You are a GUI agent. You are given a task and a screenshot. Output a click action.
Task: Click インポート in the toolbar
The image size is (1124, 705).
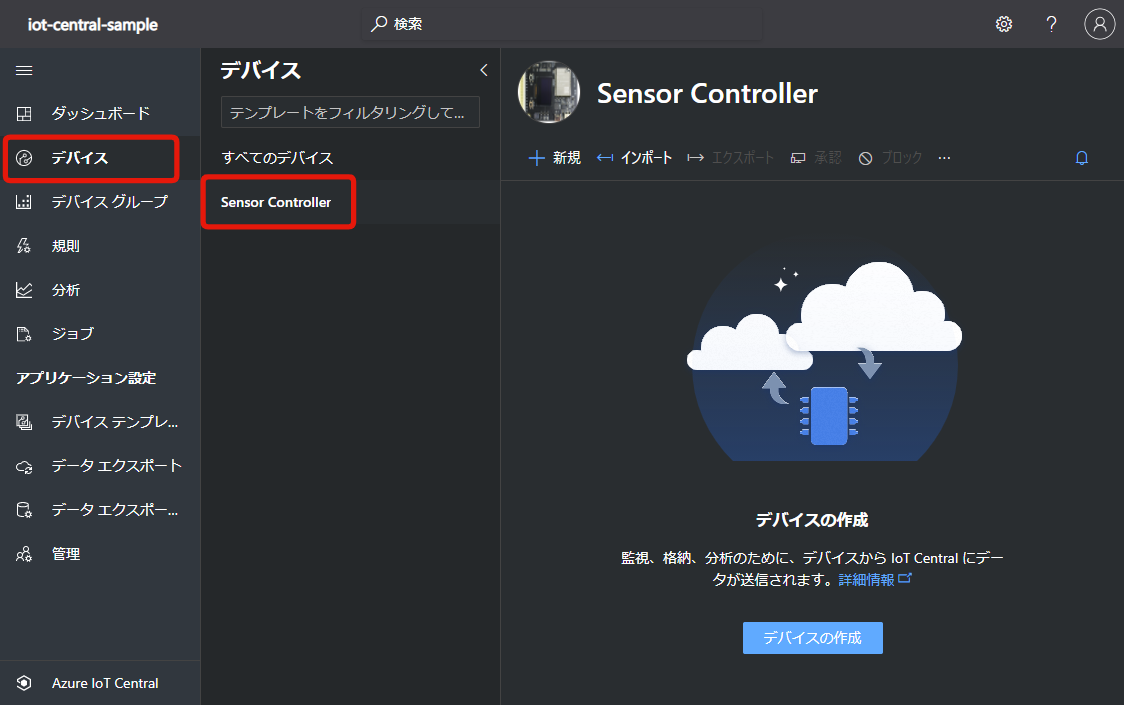coord(634,158)
